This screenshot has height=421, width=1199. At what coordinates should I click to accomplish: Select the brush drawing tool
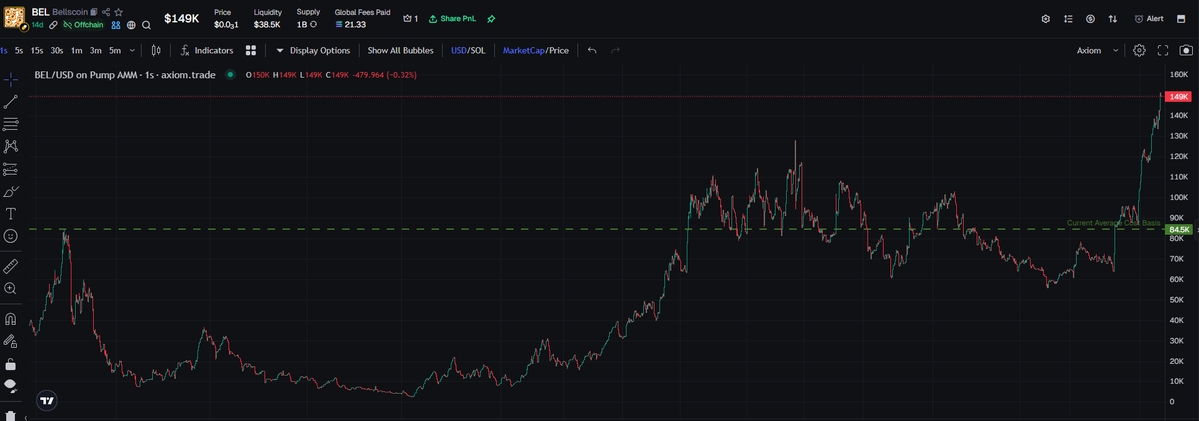(11, 191)
